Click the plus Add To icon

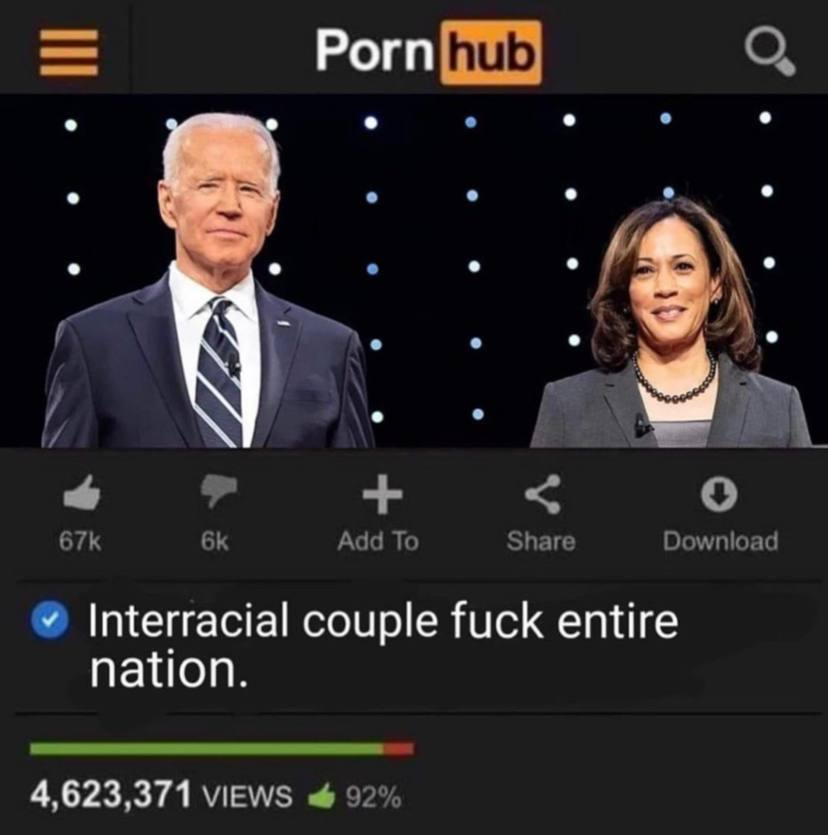coord(382,494)
